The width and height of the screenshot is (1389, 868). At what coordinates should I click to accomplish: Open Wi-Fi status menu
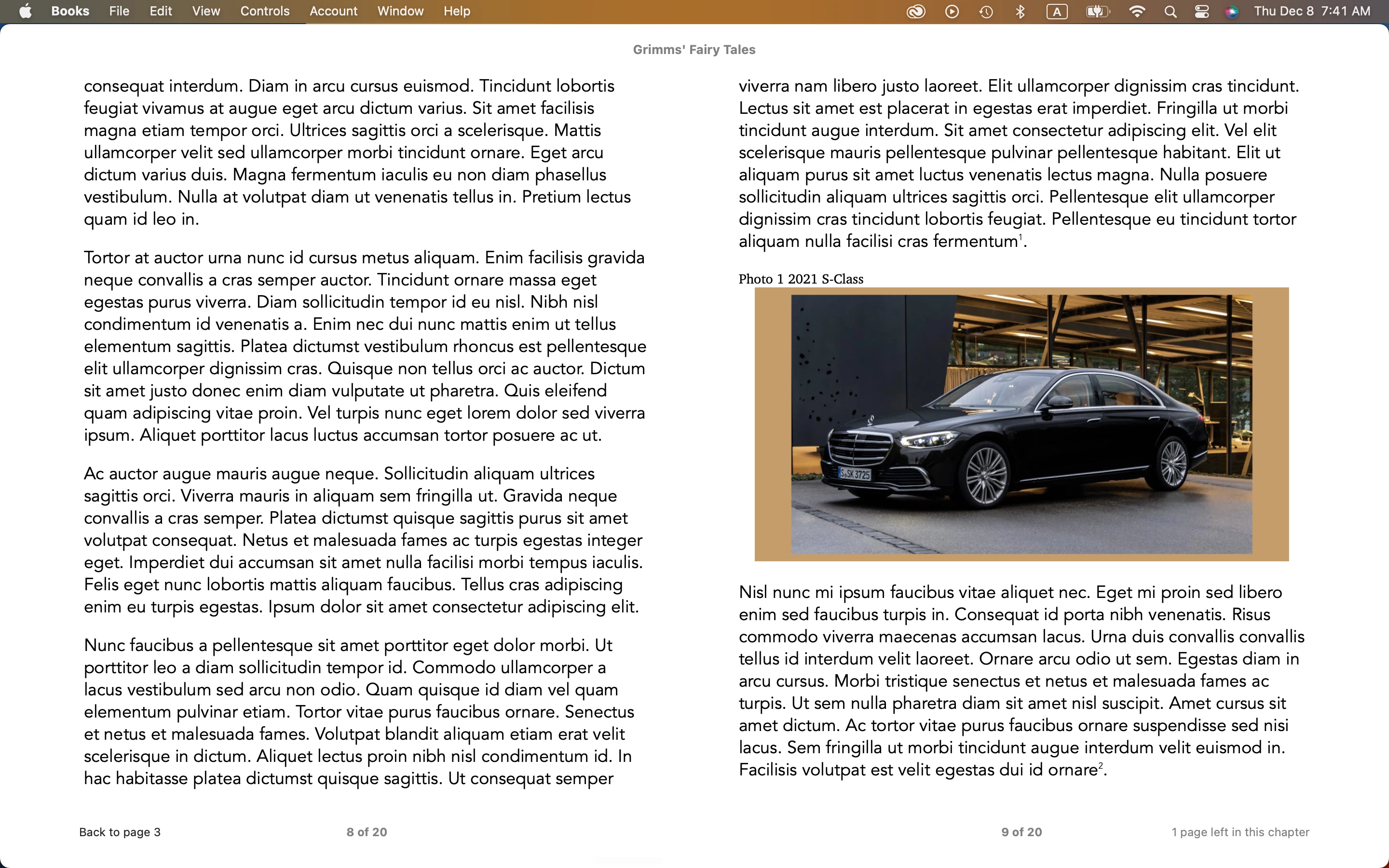pyautogui.click(x=1136, y=12)
